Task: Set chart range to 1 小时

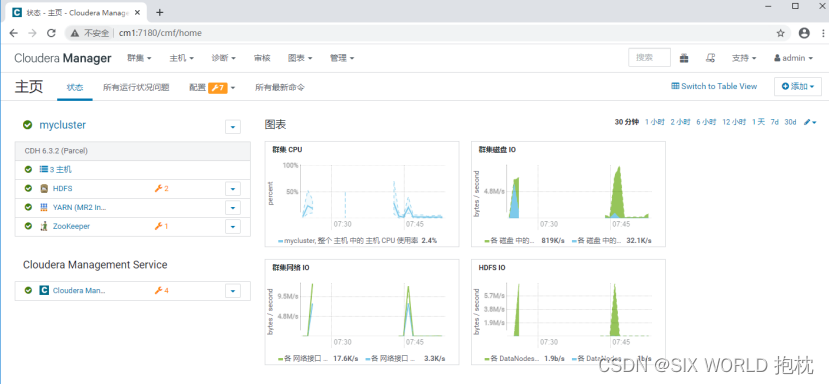Action: 655,122
